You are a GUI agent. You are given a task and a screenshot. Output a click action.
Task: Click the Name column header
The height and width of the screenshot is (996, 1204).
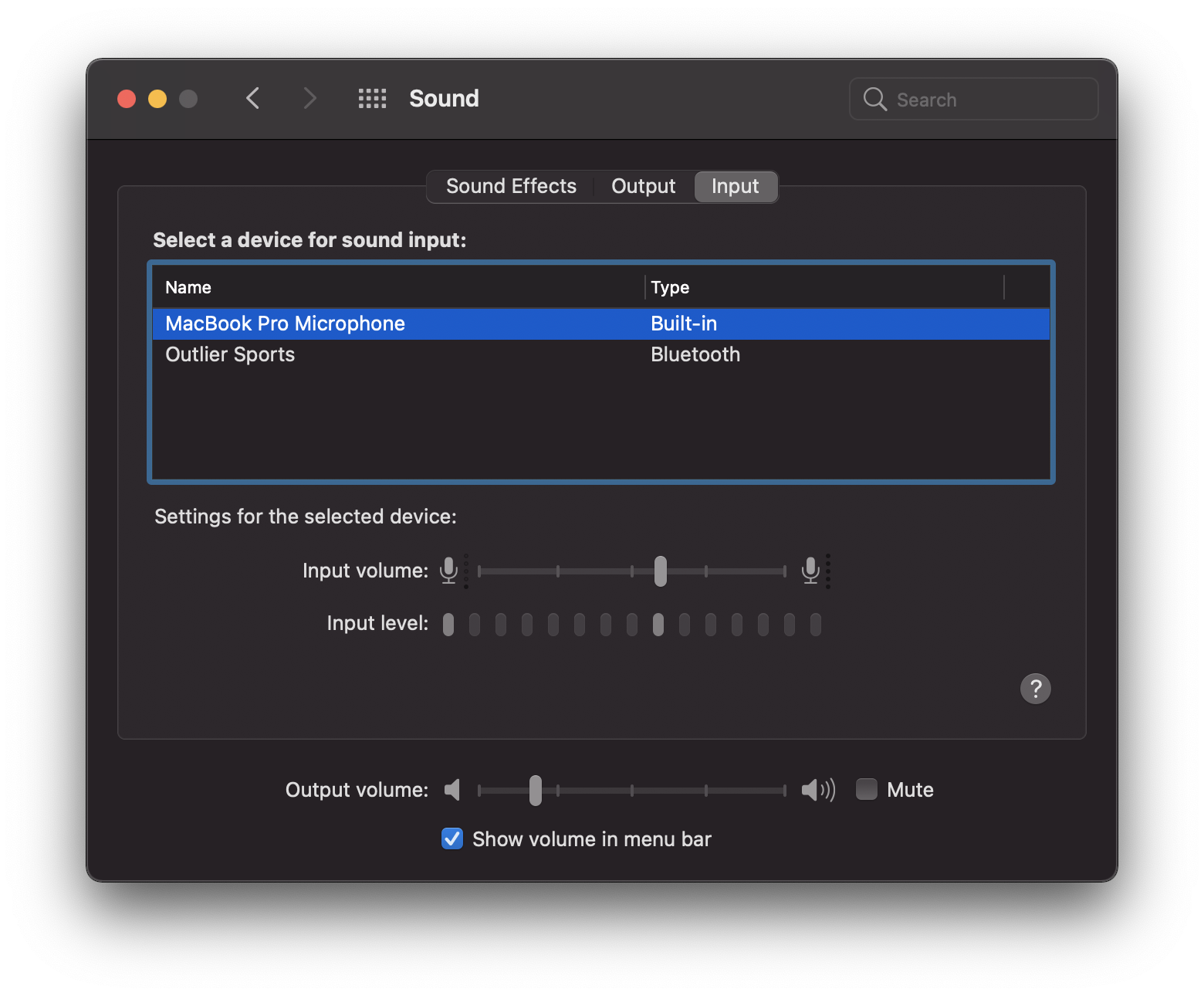[x=188, y=287]
